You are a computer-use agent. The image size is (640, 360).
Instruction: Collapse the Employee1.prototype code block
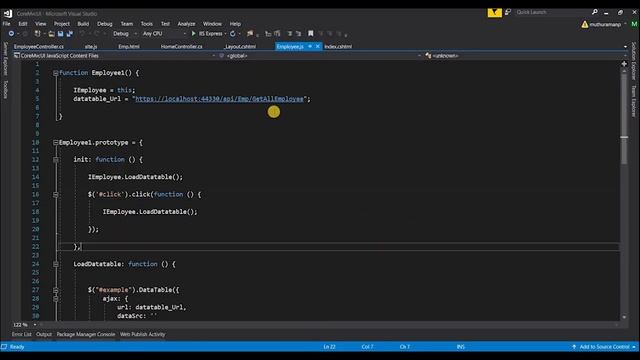56,142
